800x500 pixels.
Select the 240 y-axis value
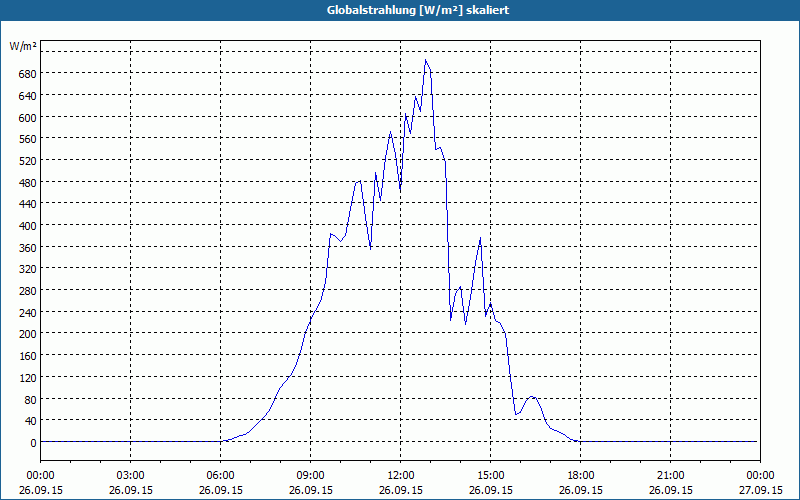27,312
